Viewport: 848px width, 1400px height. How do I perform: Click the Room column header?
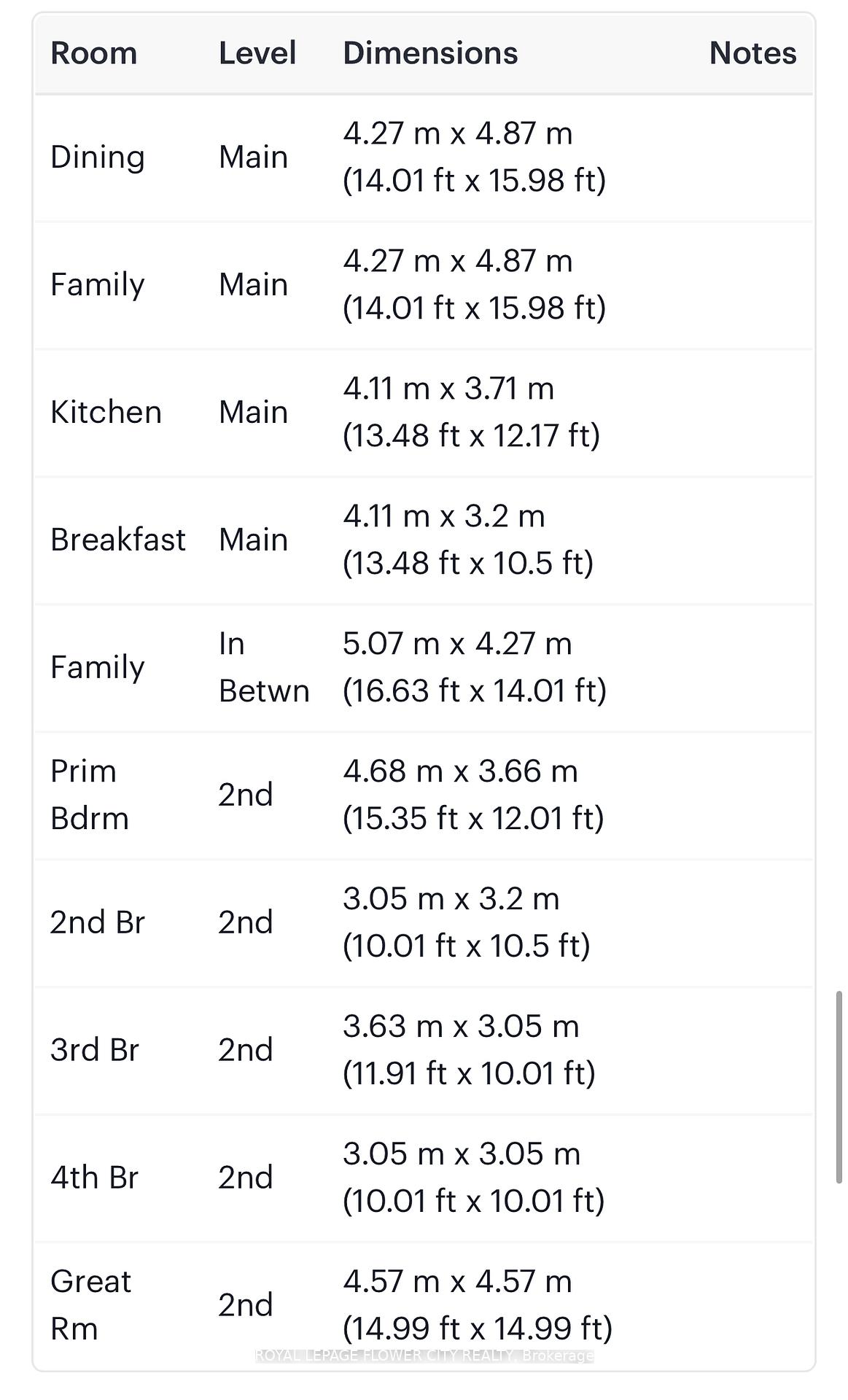tap(94, 53)
